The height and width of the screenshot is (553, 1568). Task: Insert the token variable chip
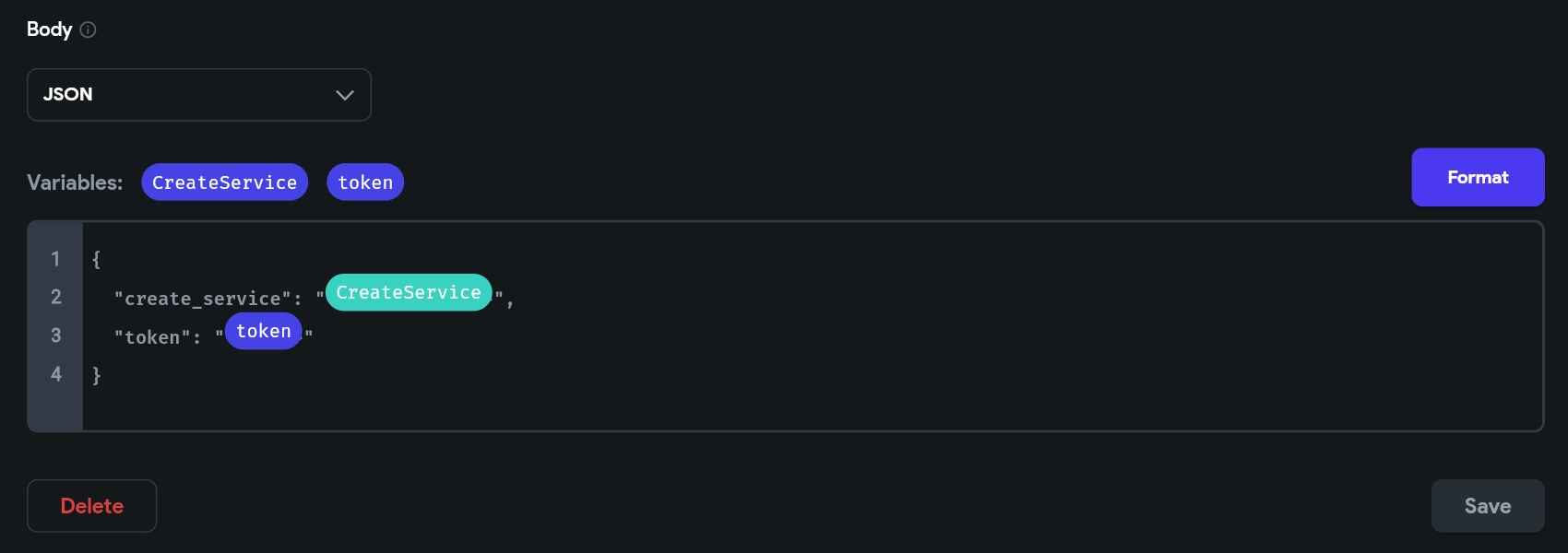365,182
